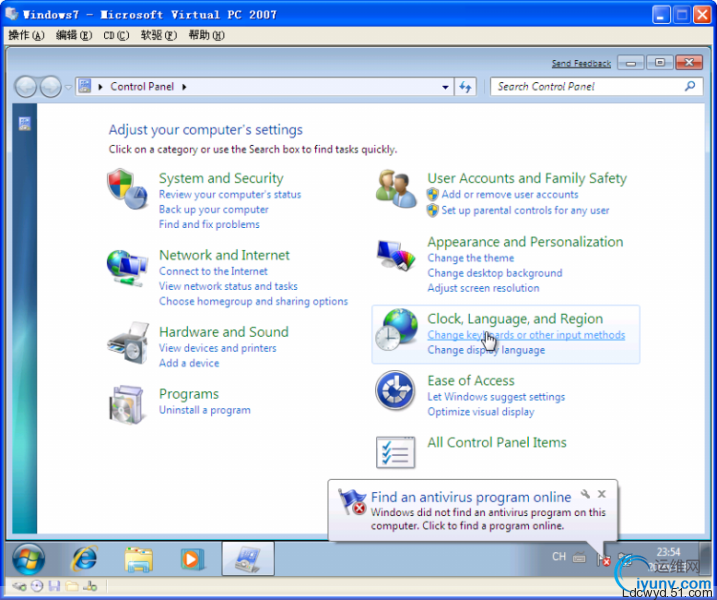
Task: Open Choose homegroup and sharing options
Action: [253, 301]
